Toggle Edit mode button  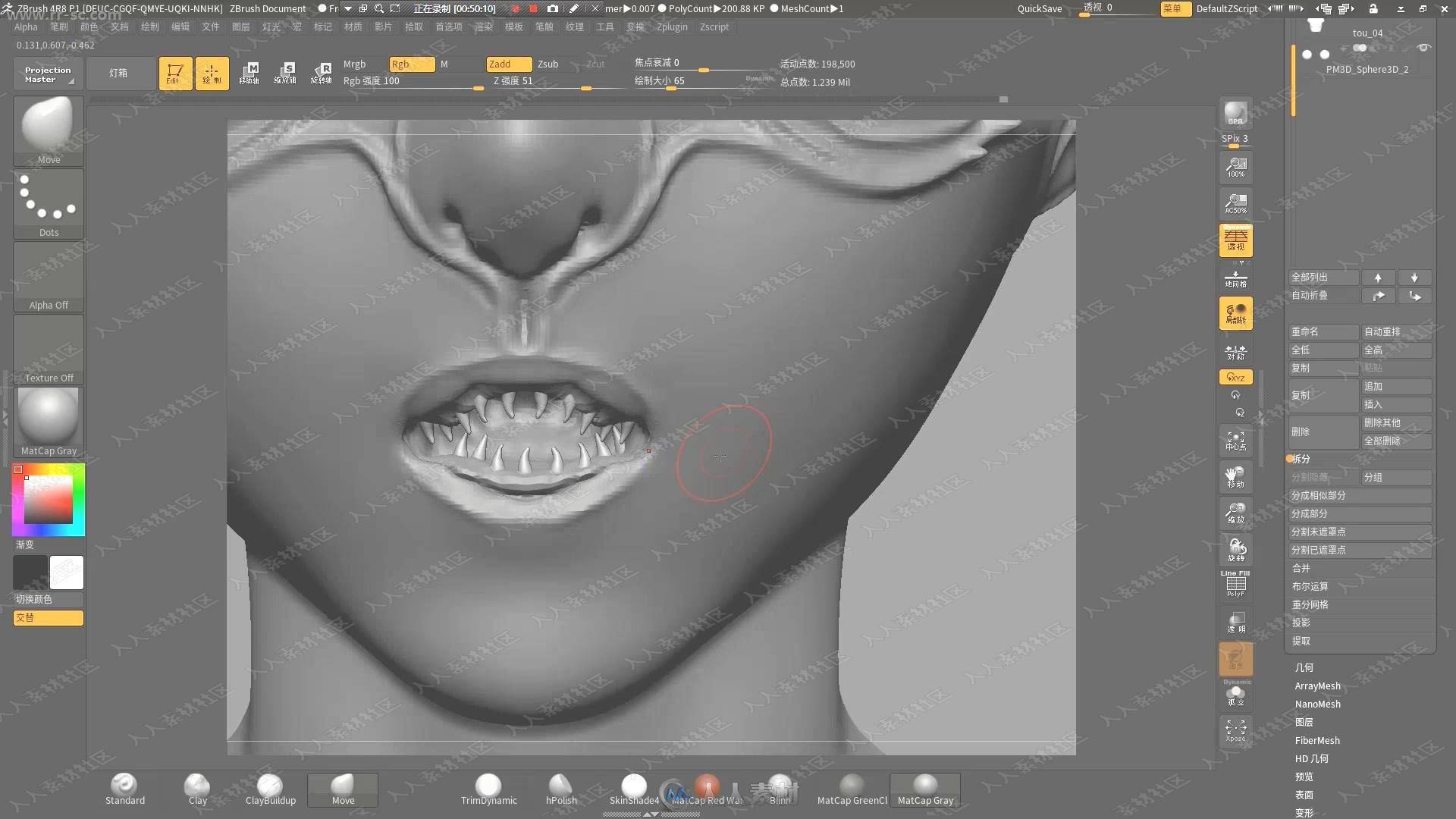(175, 74)
